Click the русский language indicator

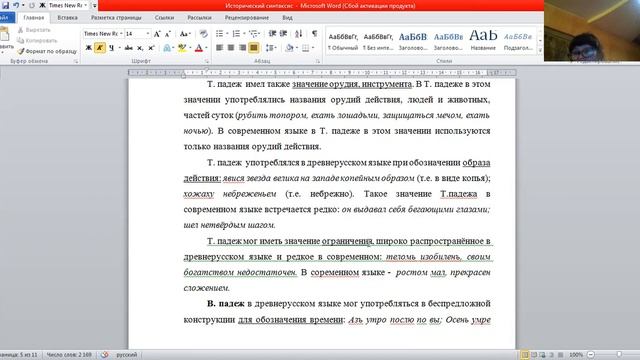pos(127,355)
